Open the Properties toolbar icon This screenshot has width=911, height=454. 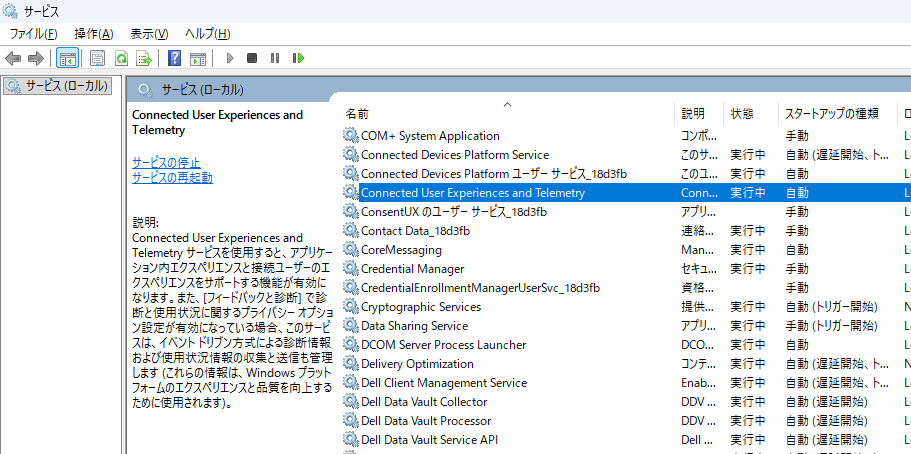[97, 58]
